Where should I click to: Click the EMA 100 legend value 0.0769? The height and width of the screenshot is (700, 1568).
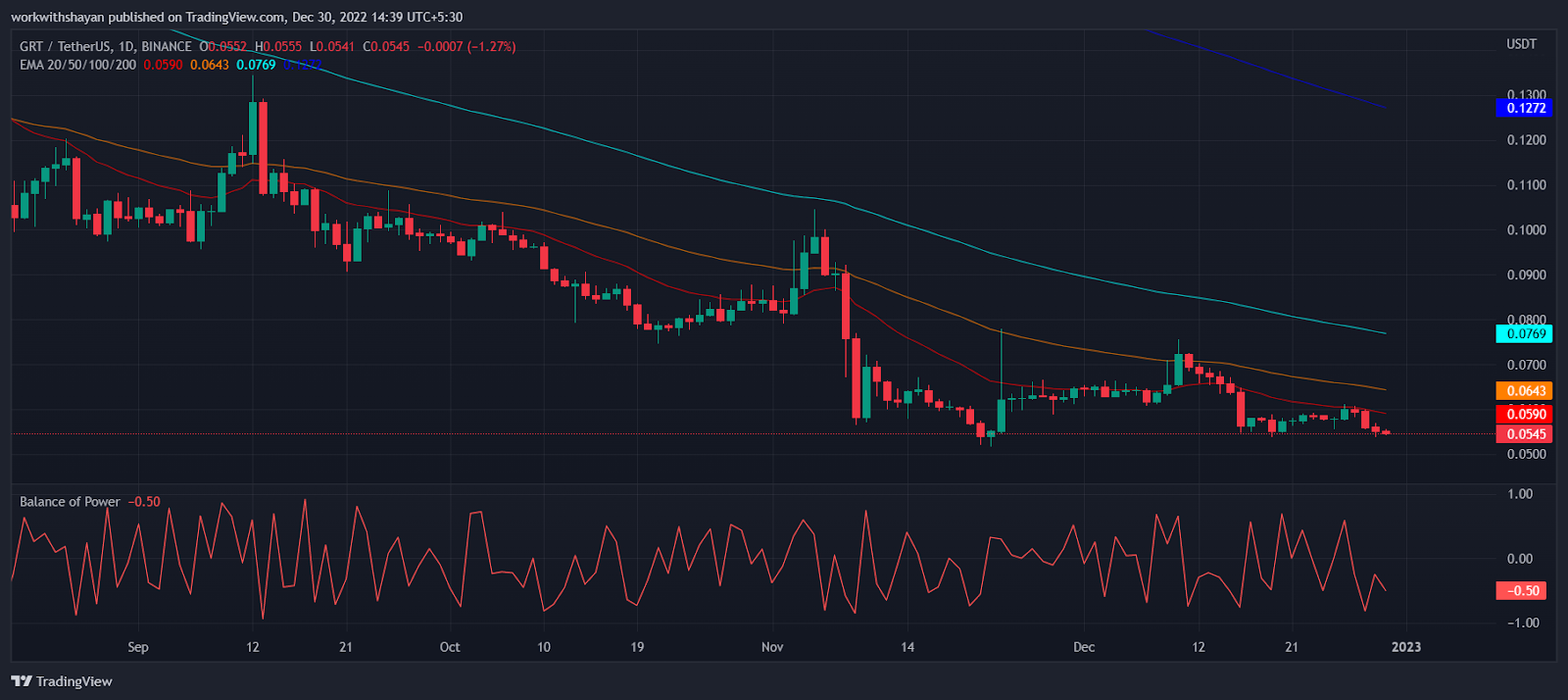coord(256,65)
